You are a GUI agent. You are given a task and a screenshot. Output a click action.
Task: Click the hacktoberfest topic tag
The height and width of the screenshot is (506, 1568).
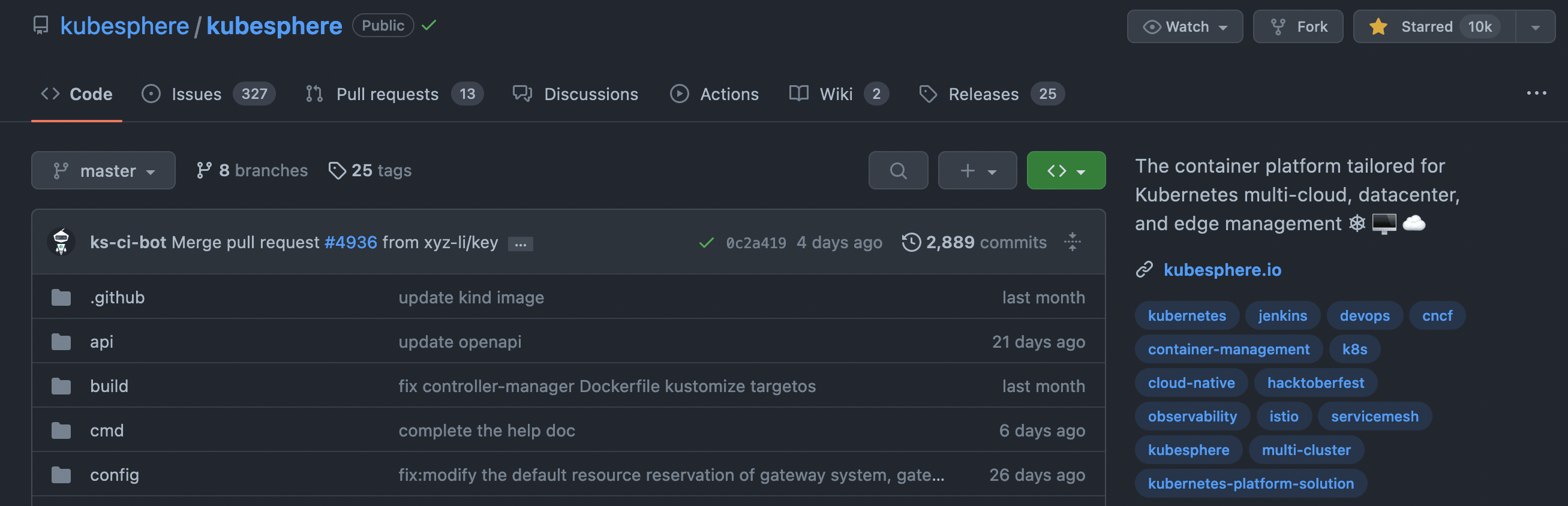click(x=1315, y=382)
